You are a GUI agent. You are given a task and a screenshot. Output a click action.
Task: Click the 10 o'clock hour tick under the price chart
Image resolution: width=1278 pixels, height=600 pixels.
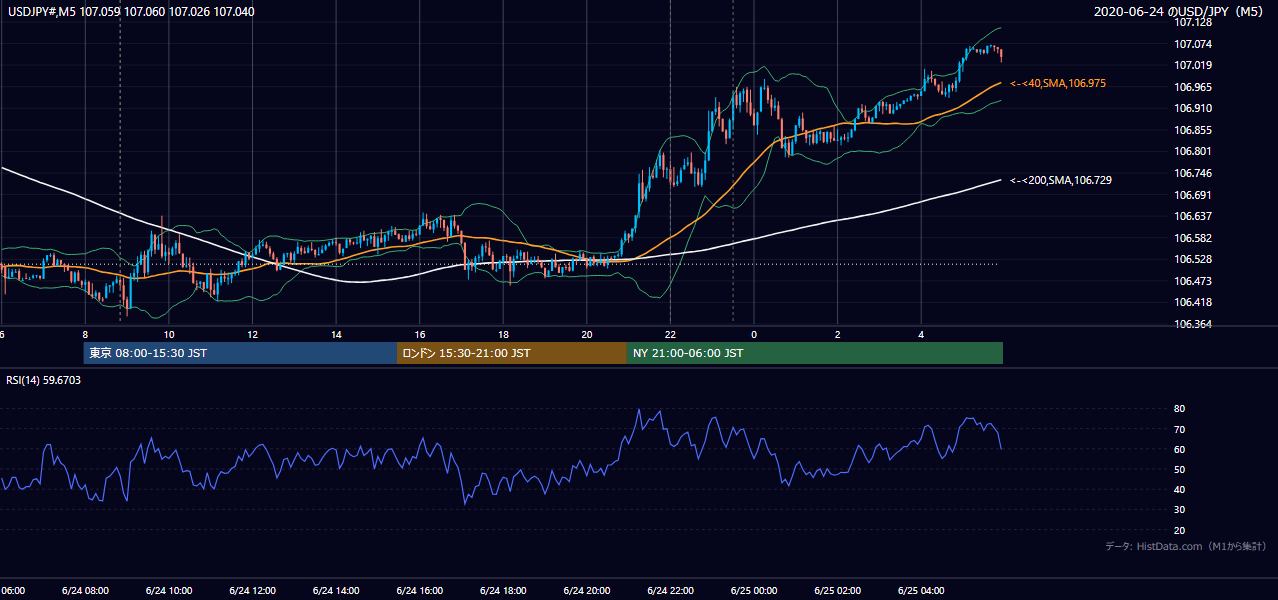point(169,334)
